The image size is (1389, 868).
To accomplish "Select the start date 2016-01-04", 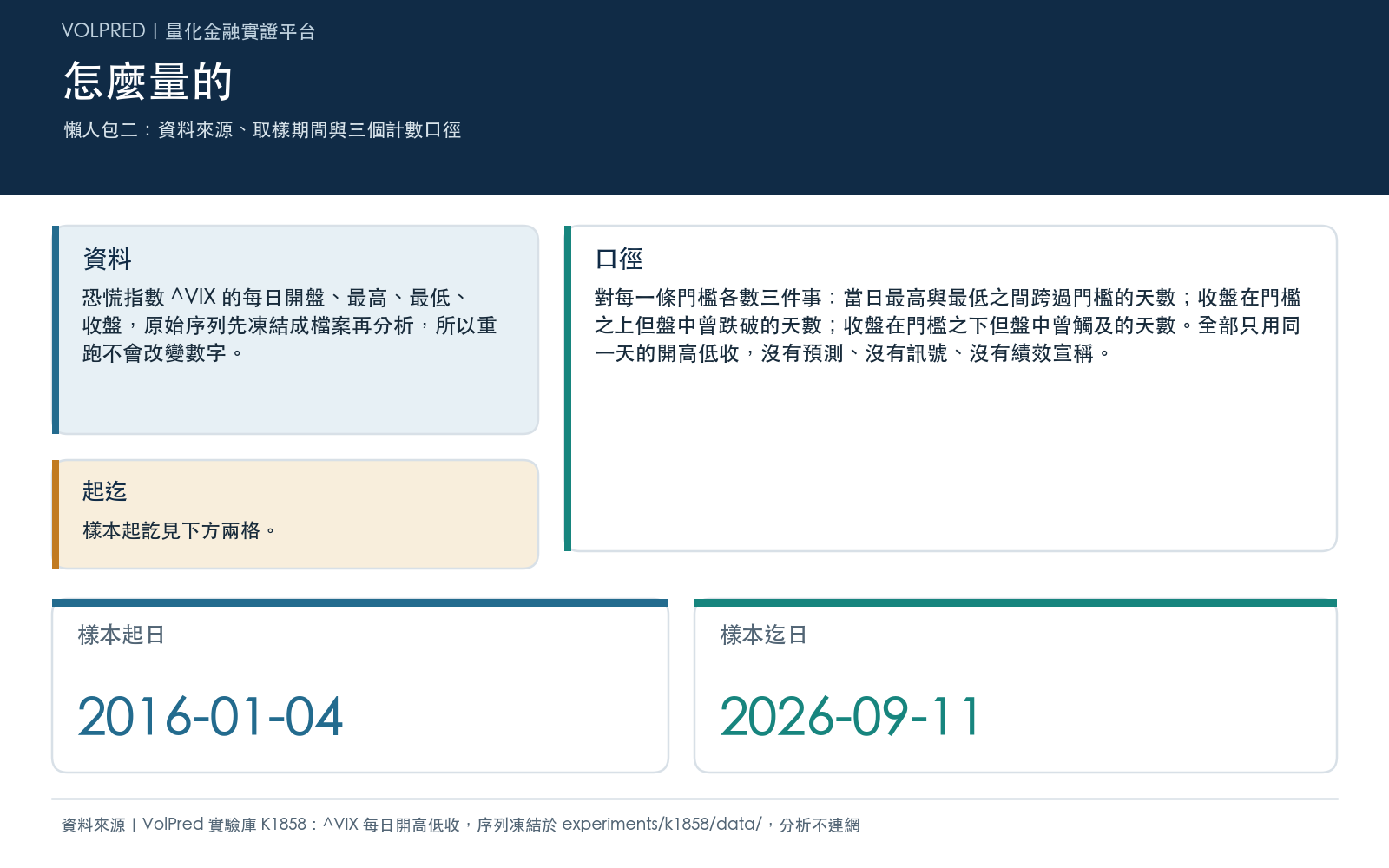I will click(210, 717).
